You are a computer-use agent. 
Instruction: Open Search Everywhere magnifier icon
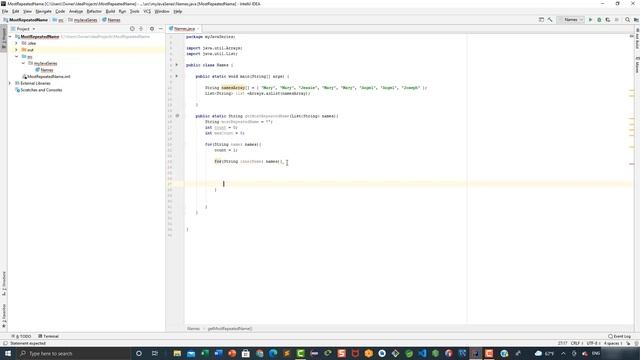tap(627, 20)
